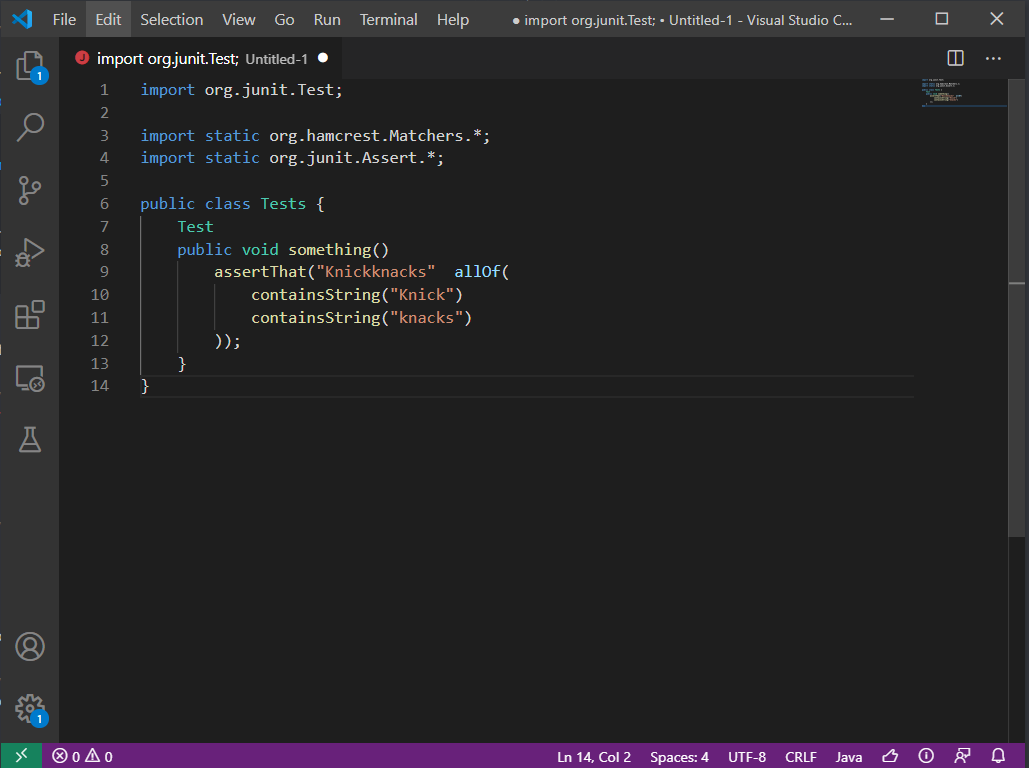Open the Go menu
Screen dimensions: 1029x768
coord(284,20)
